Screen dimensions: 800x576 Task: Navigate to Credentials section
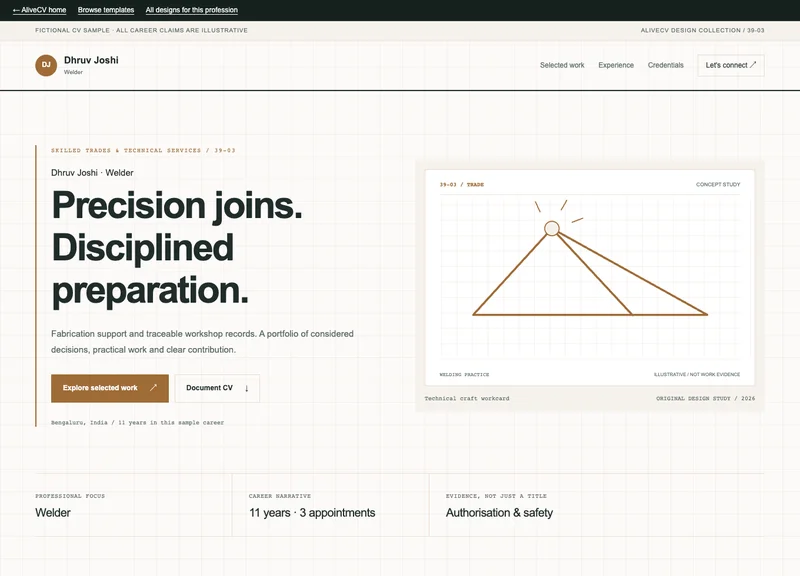click(x=665, y=65)
